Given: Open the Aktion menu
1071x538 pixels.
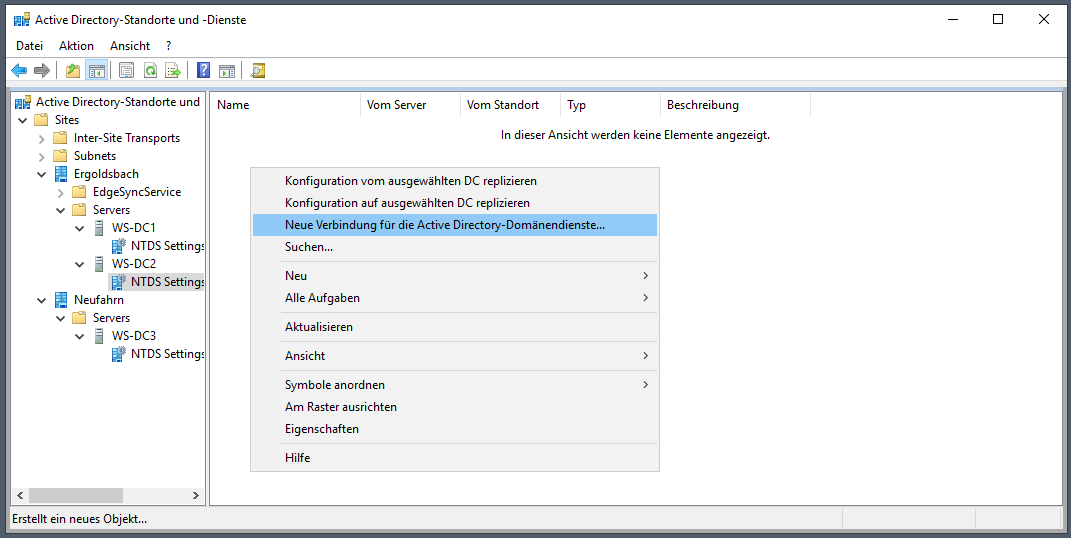Looking at the screenshot, I should [76, 46].
